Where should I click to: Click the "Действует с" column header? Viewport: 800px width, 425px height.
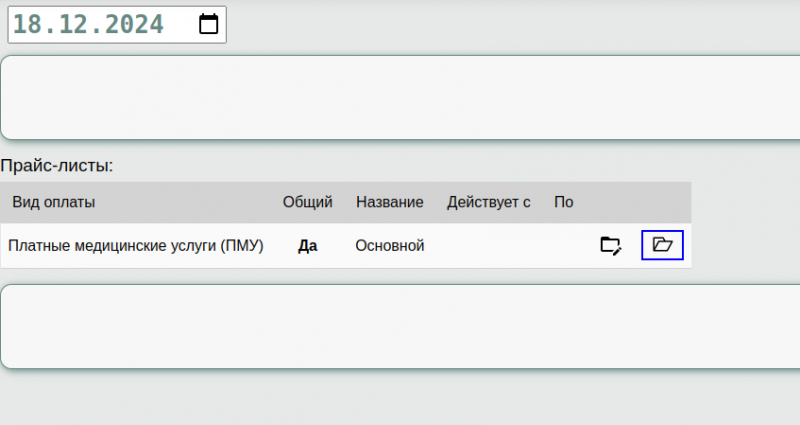488,202
